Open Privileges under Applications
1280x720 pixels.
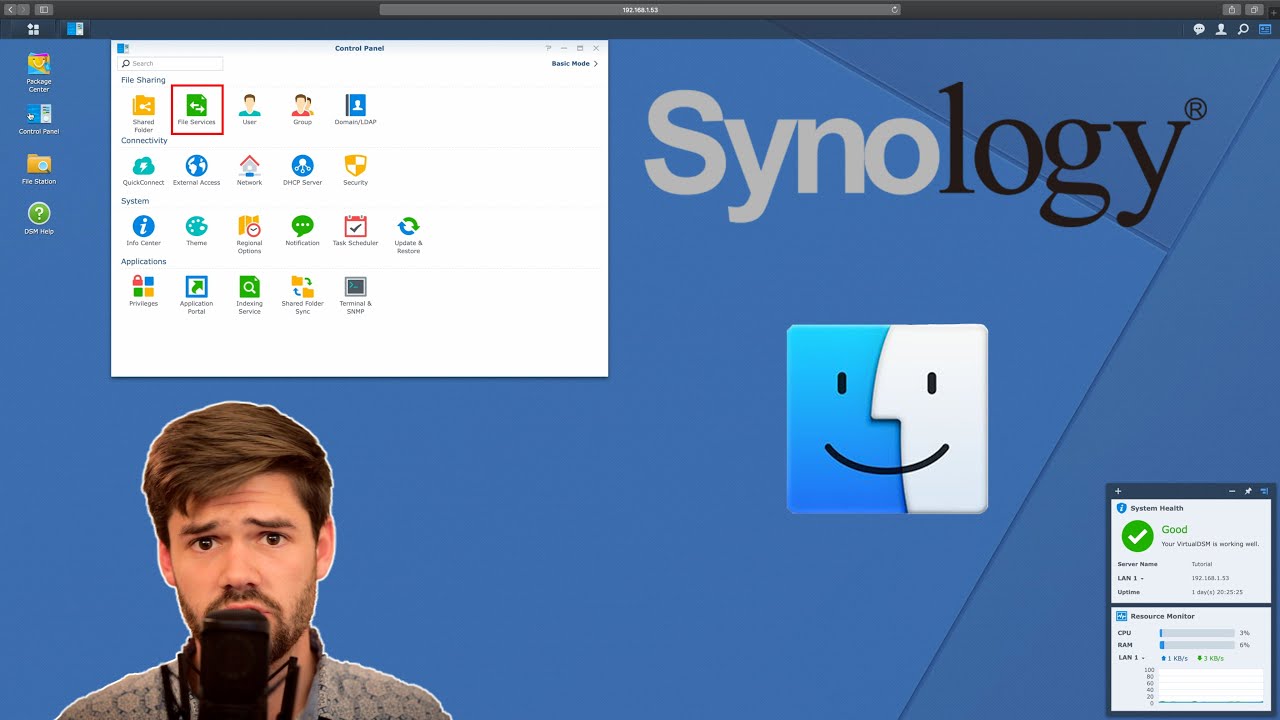[143, 291]
